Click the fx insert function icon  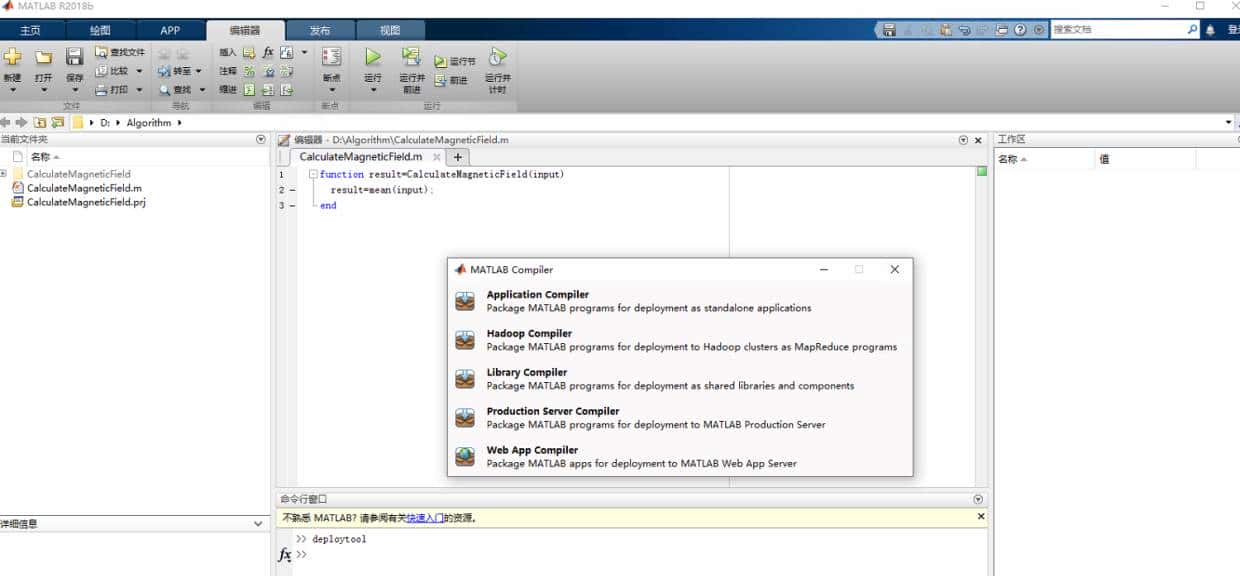point(268,52)
